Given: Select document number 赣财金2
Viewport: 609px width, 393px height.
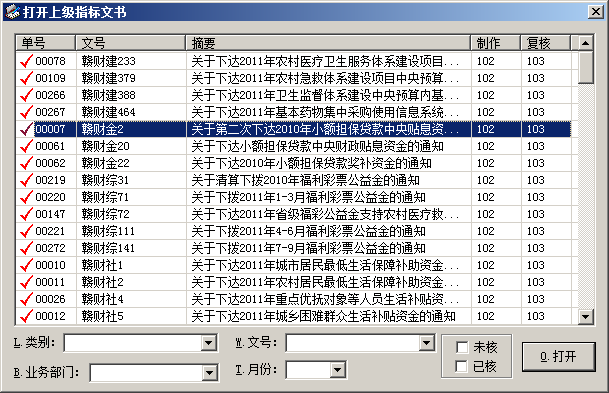Looking at the screenshot, I should [103, 129].
